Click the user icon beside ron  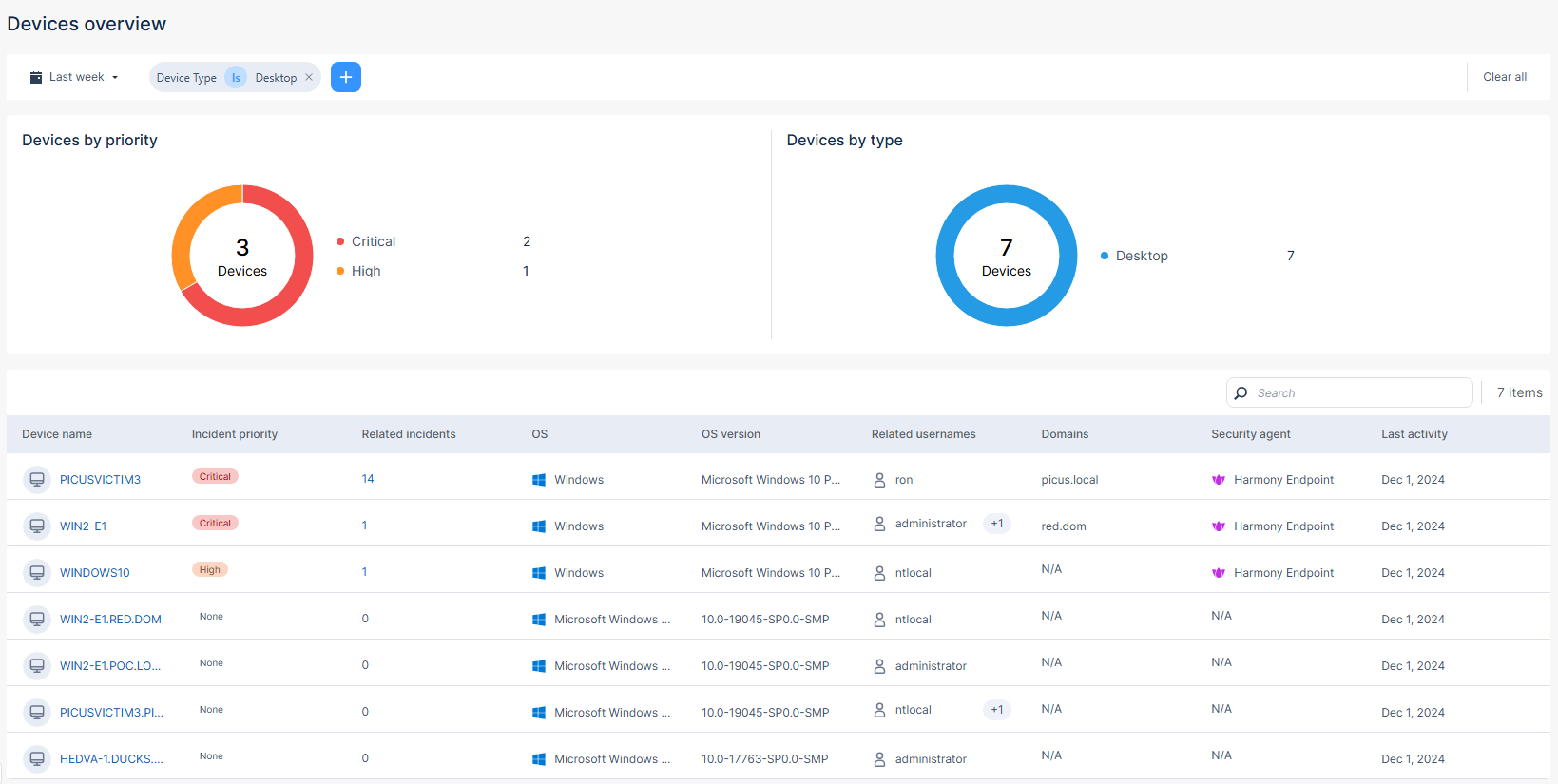879,480
